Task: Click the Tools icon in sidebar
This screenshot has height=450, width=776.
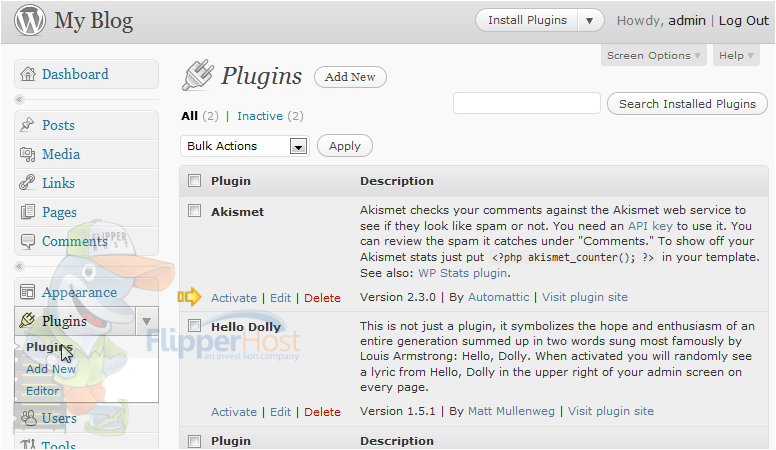Action: click(x=28, y=445)
